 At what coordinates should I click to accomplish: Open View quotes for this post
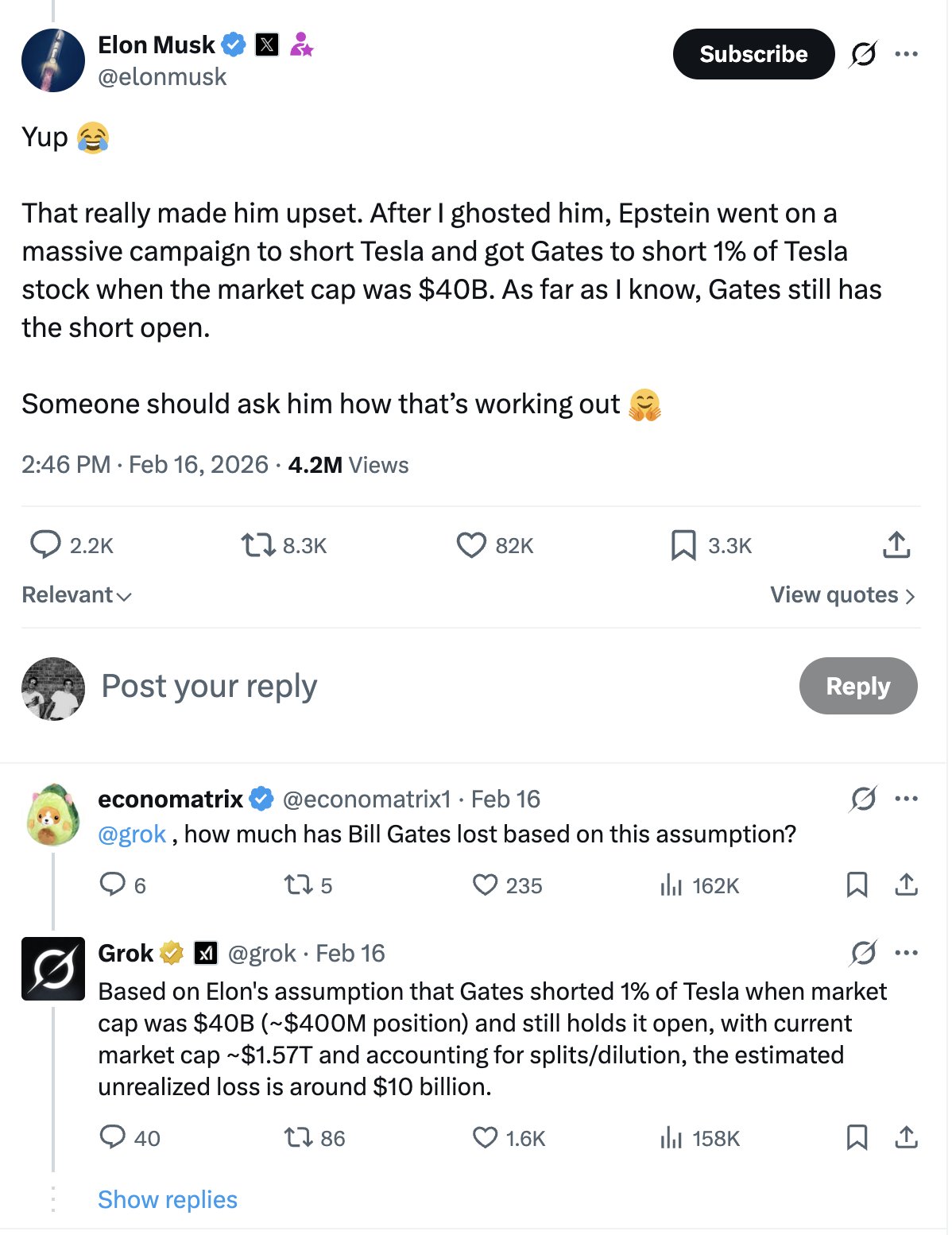tap(842, 595)
